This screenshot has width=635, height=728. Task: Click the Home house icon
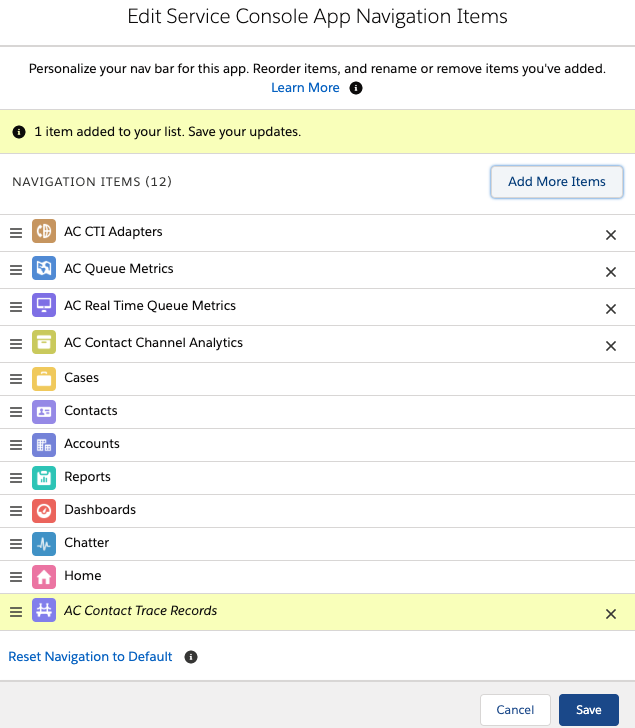point(44,577)
